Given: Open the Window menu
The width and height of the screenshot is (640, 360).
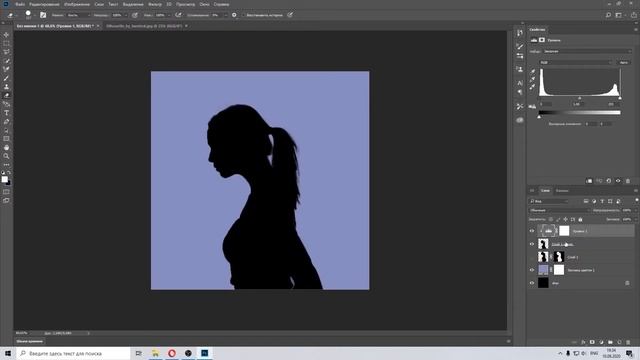Looking at the screenshot, I should [204, 4].
